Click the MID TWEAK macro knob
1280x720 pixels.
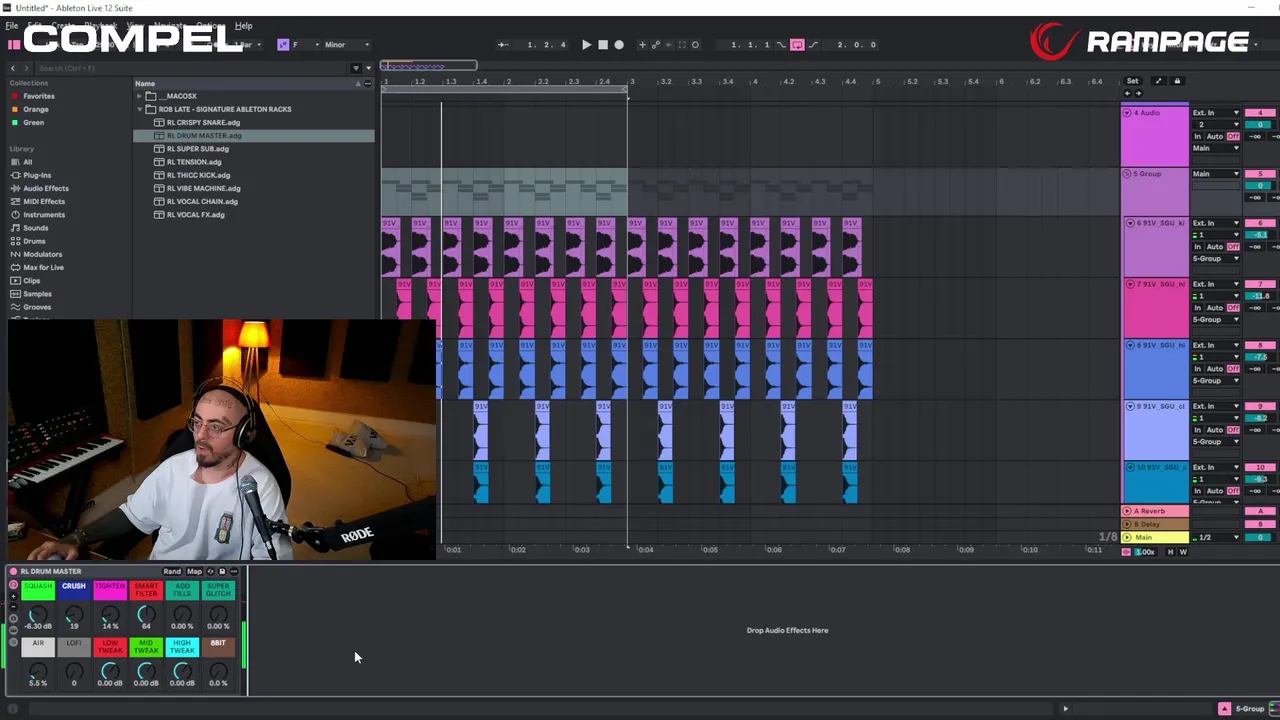click(146, 671)
